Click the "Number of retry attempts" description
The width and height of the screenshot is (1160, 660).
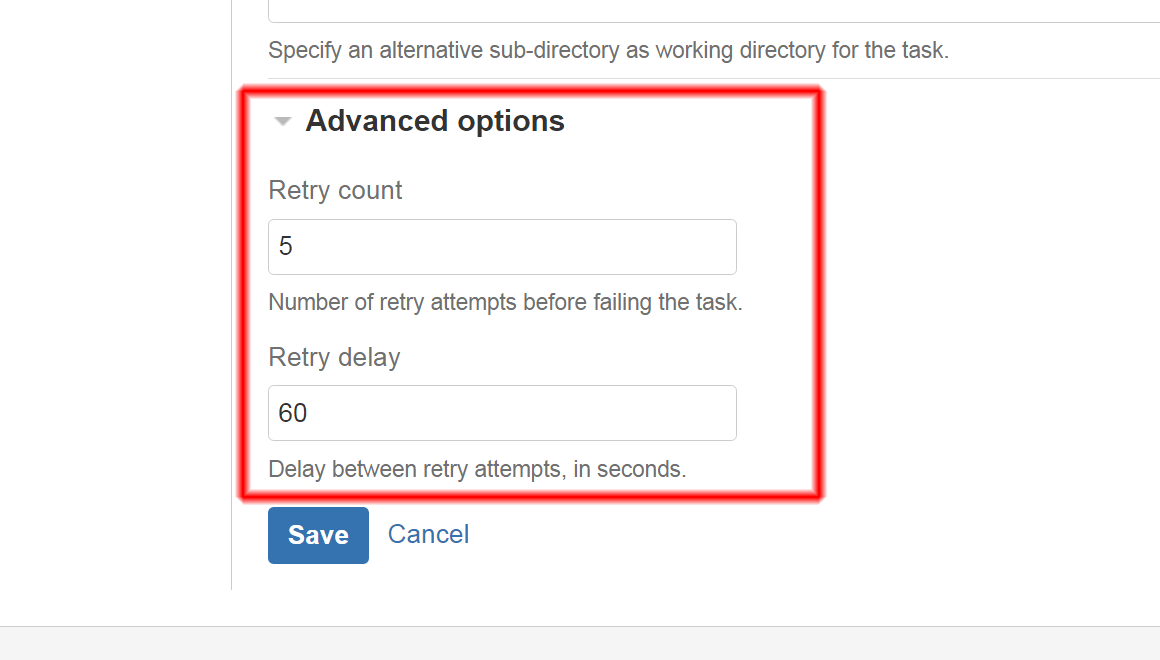[505, 302]
